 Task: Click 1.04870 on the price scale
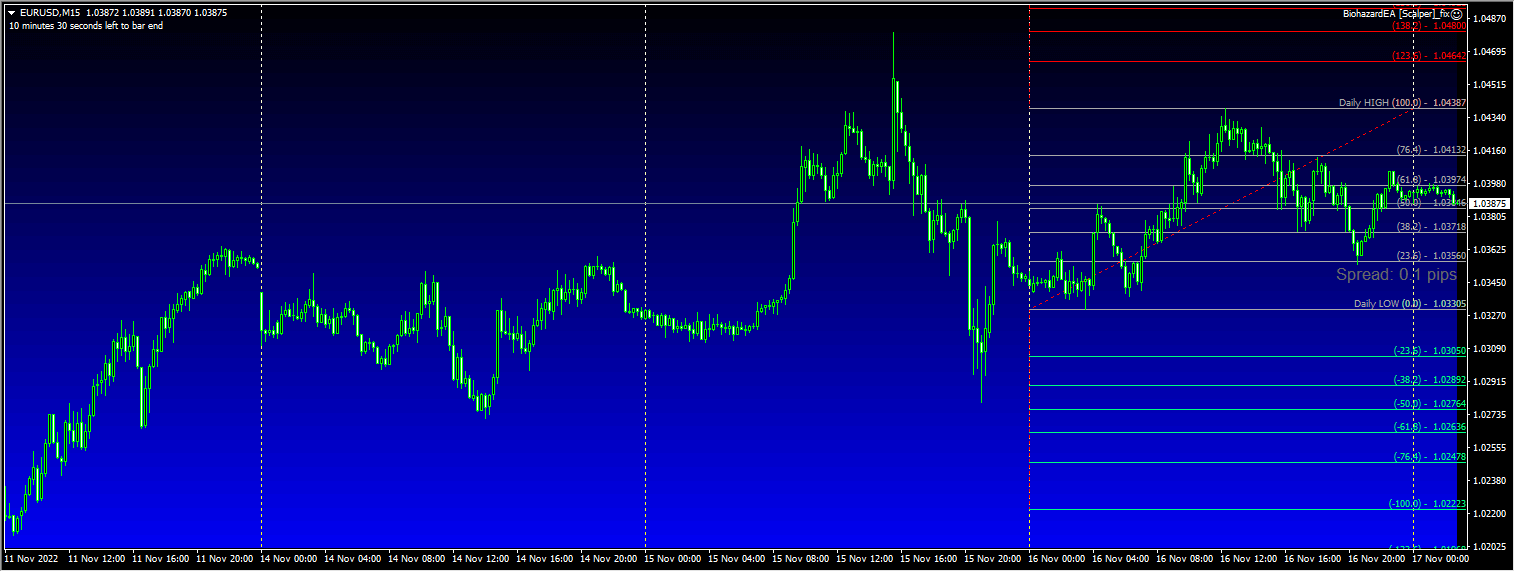pyautogui.click(x=1491, y=19)
